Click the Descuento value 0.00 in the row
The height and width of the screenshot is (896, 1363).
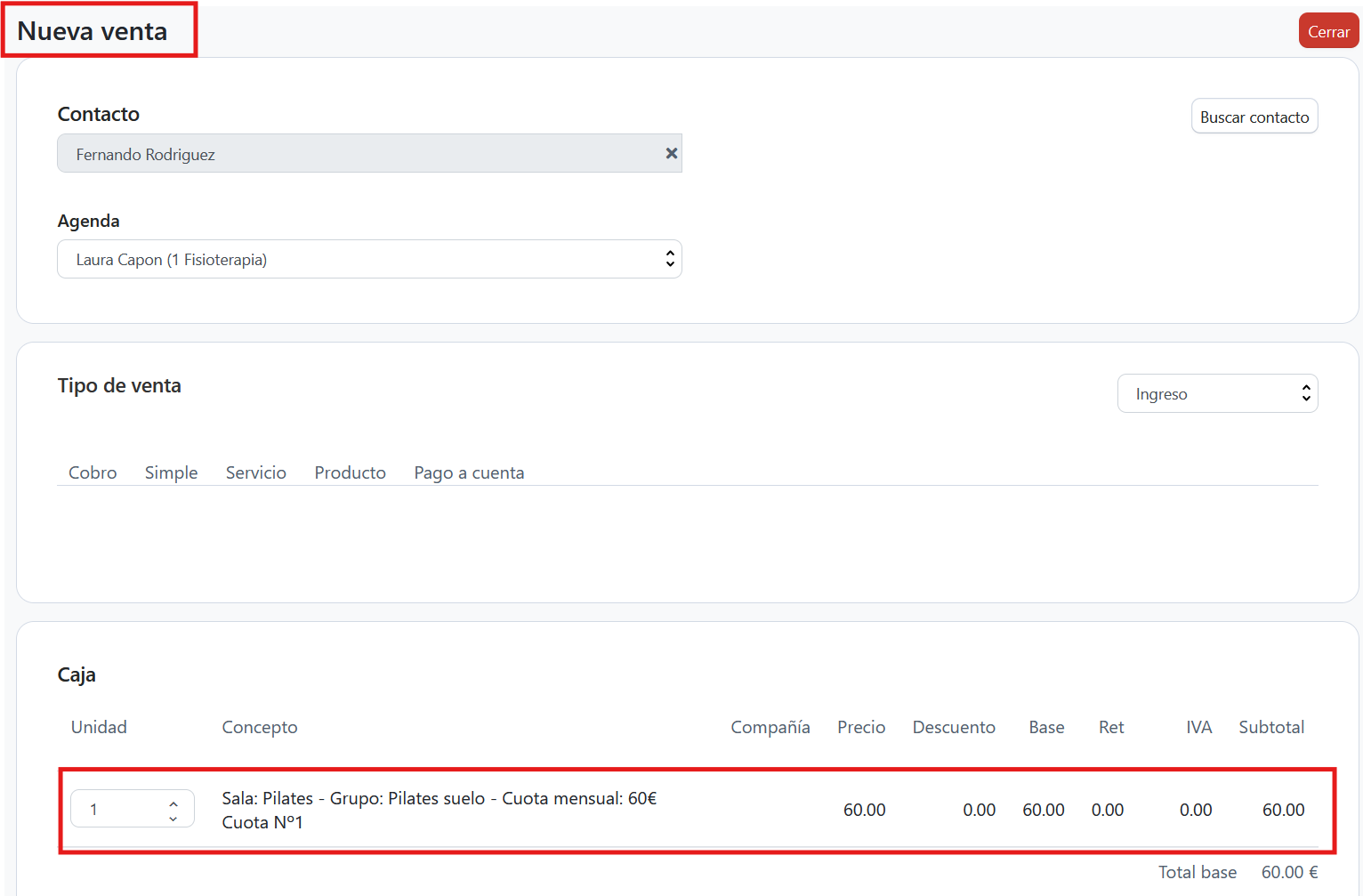tap(980, 810)
